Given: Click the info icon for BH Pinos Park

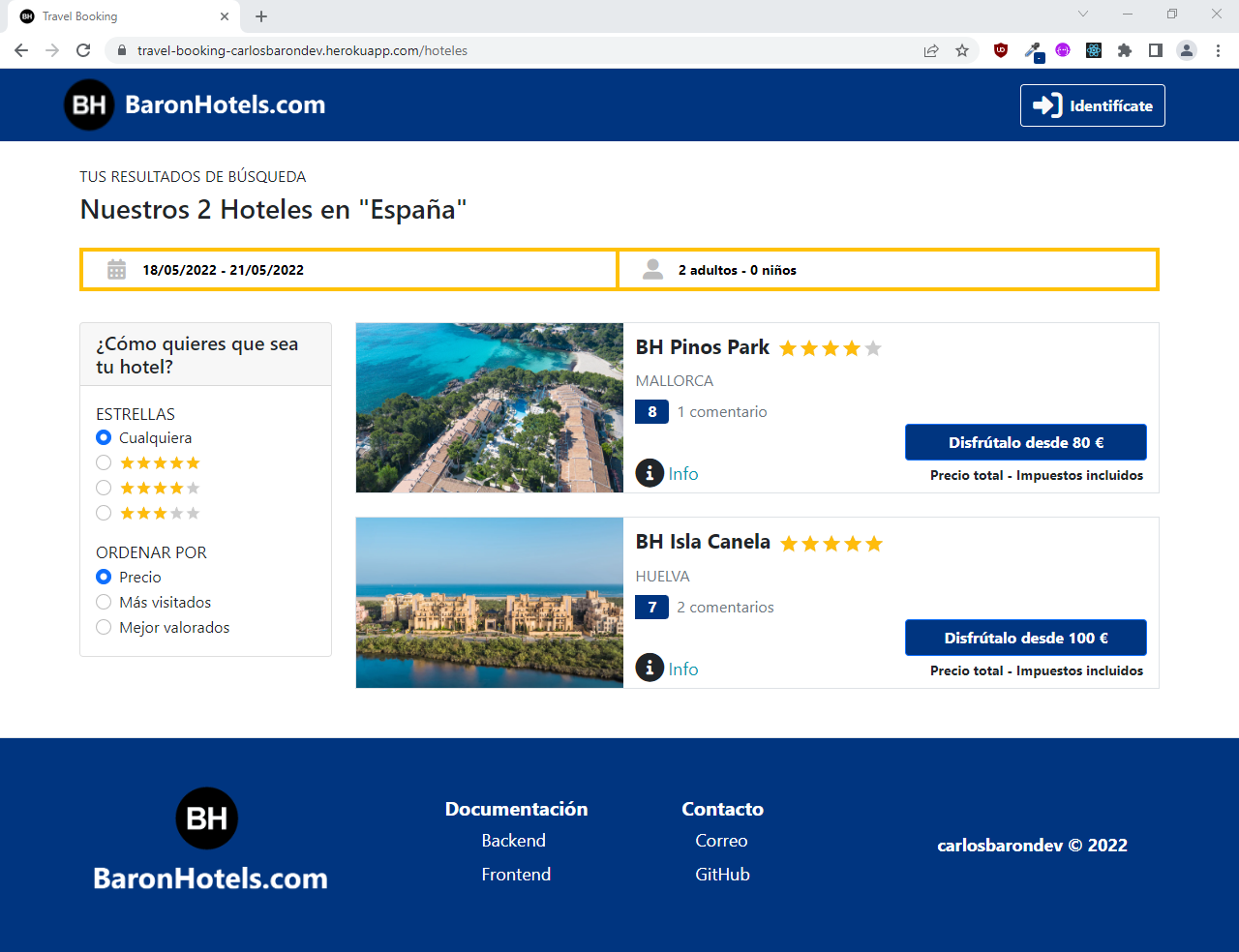Looking at the screenshot, I should pos(650,473).
